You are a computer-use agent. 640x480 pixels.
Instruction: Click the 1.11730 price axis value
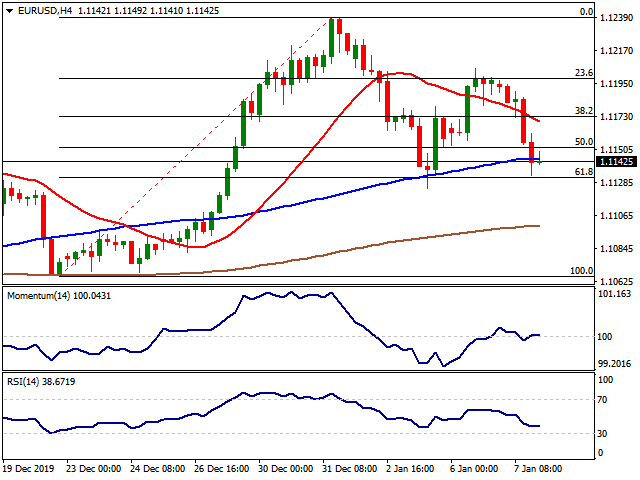click(x=616, y=117)
